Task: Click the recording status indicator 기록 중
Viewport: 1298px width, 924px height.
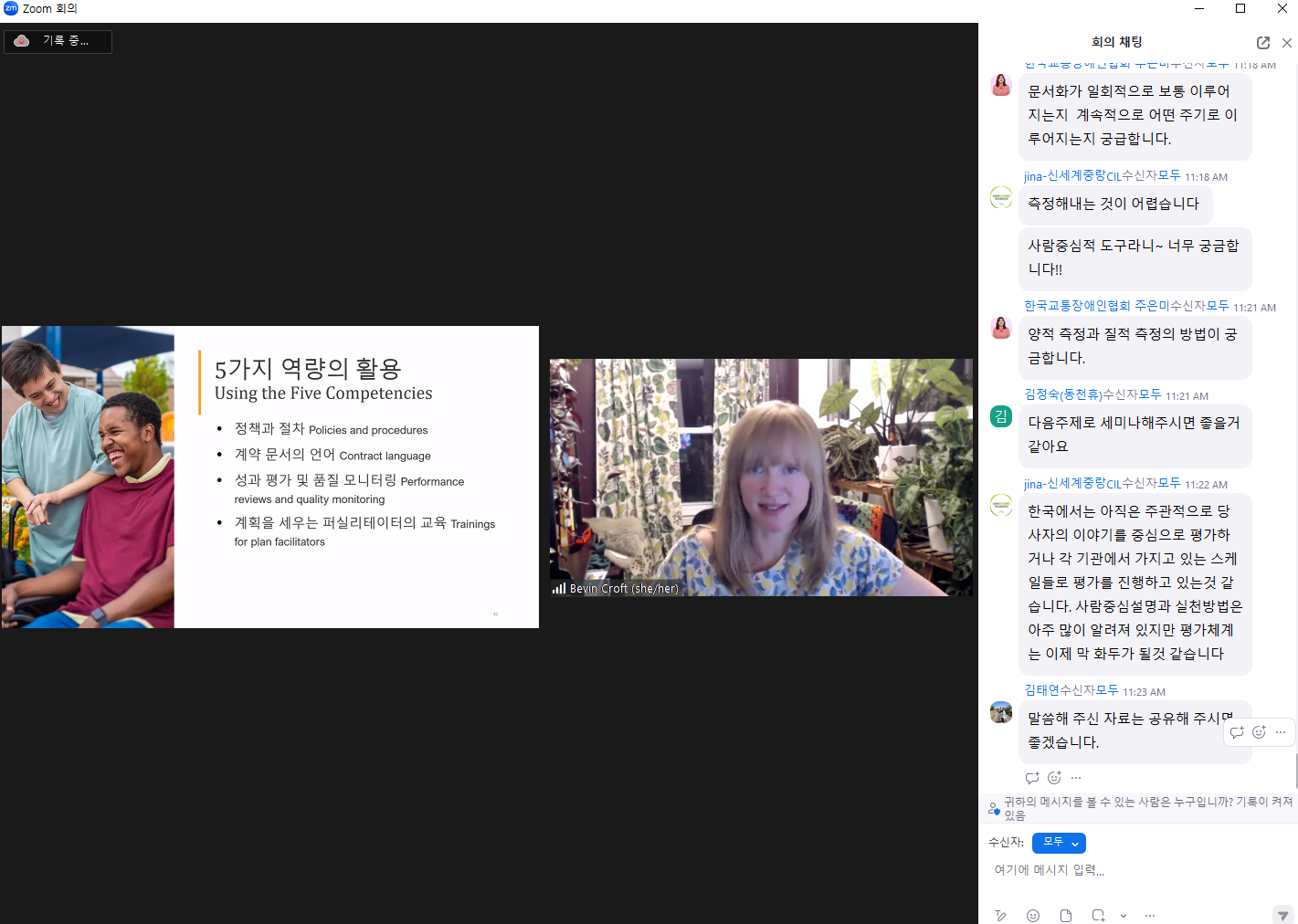Action: [x=58, y=41]
